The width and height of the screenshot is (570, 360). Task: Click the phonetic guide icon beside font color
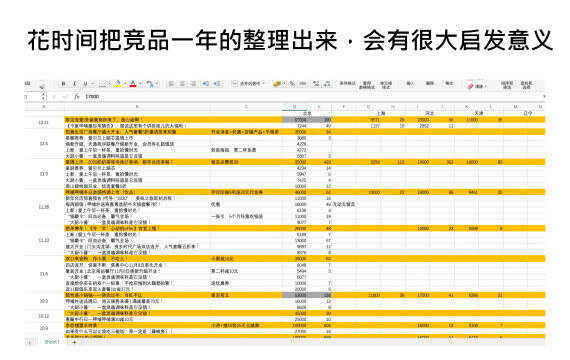coord(150,84)
